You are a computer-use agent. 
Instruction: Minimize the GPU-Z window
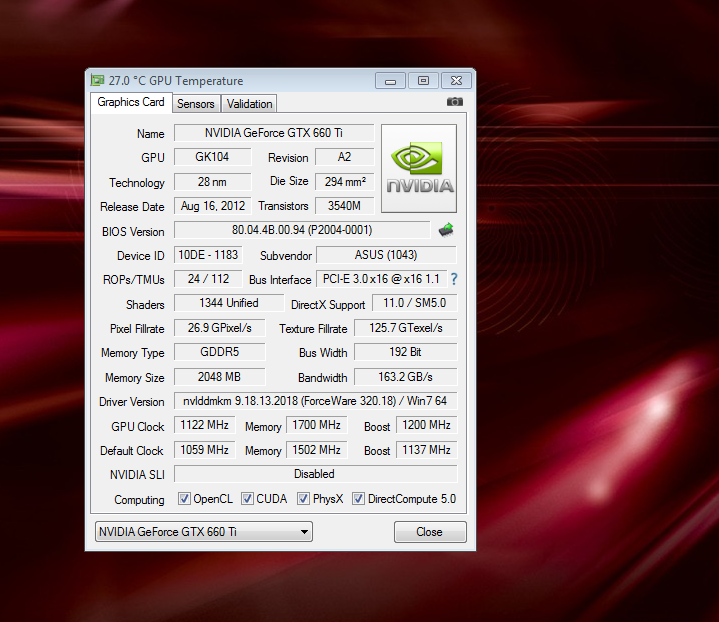click(x=390, y=81)
